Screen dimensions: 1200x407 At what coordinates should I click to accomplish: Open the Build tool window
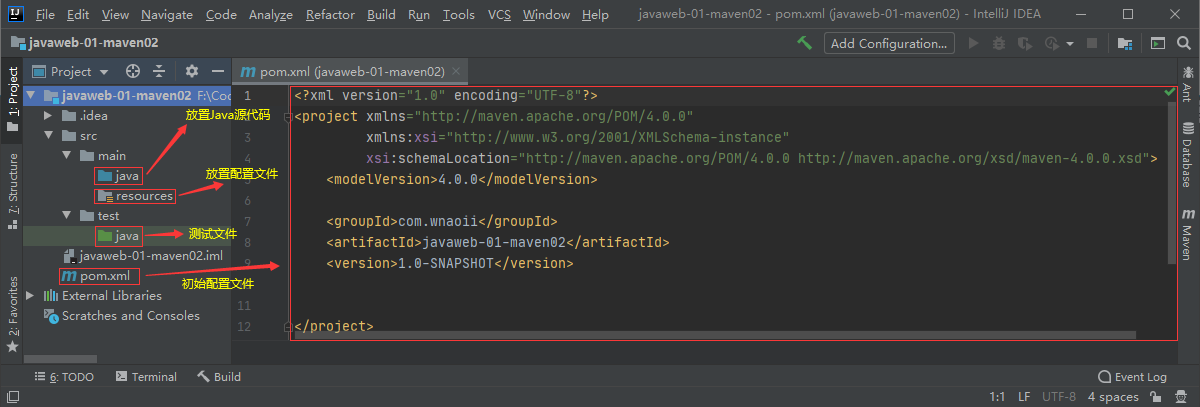[x=219, y=377]
